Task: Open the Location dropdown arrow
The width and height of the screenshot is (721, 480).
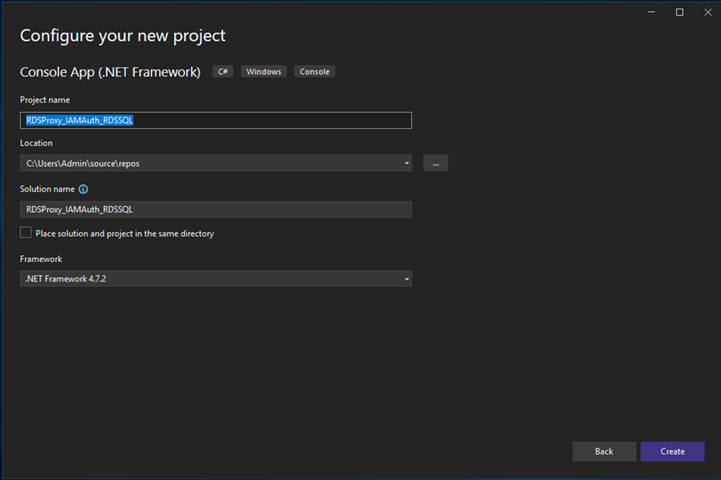Action: pyautogui.click(x=406, y=163)
